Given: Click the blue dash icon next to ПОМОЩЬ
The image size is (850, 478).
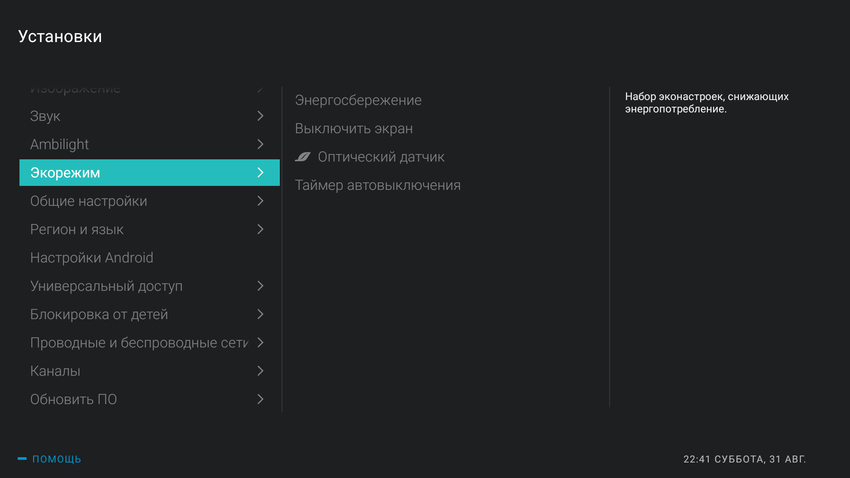Looking at the screenshot, I should coord(22,459).
